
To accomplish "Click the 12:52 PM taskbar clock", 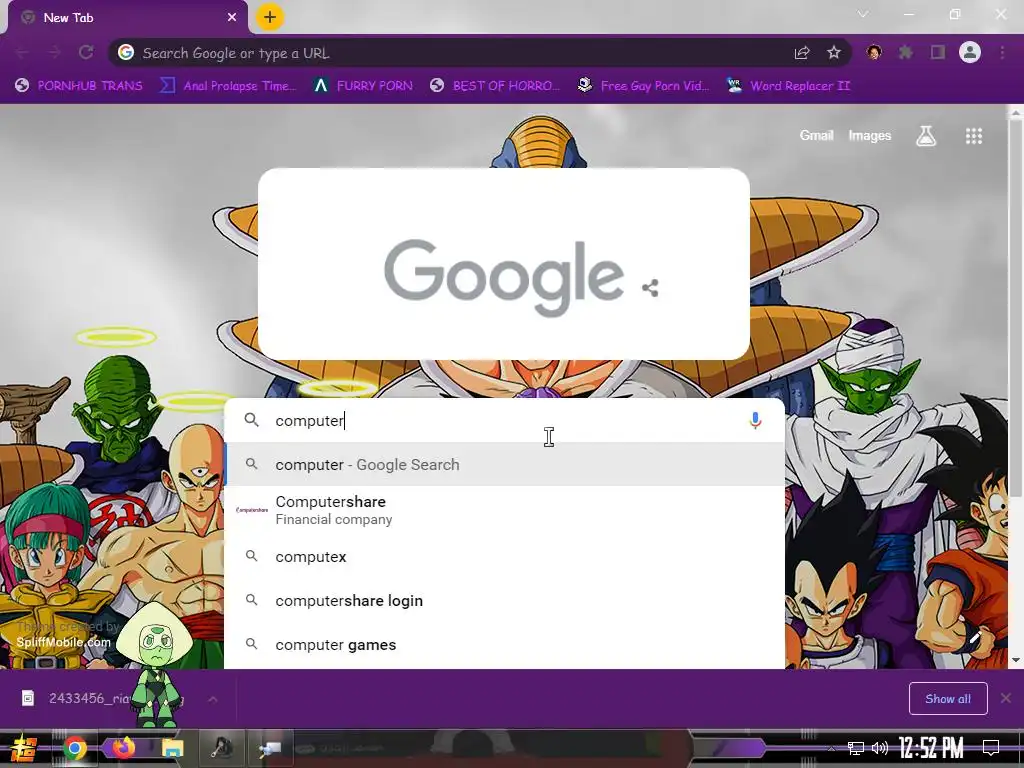I will pos(931,748).
